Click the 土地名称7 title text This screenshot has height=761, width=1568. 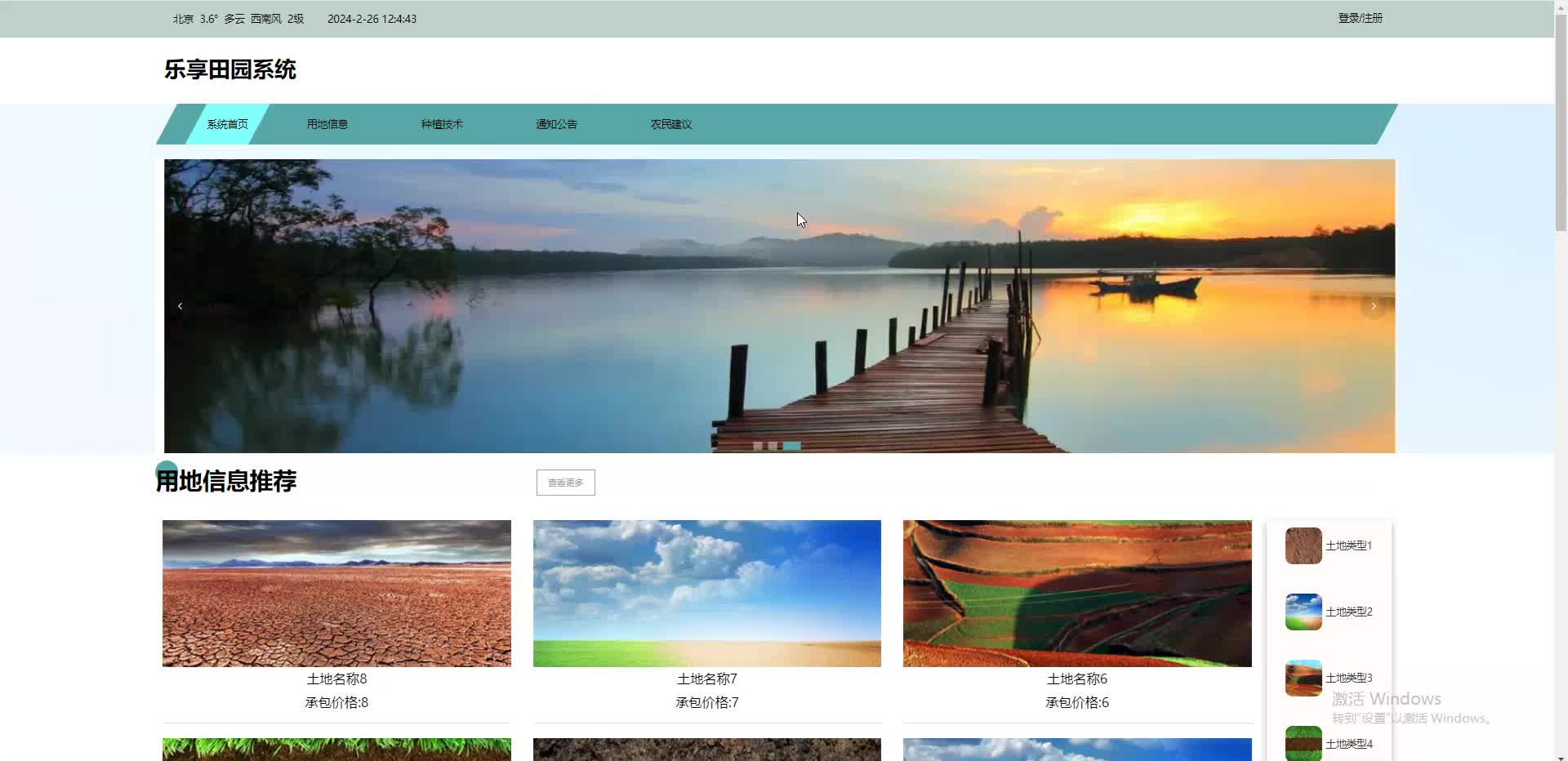click(x=707, y=679)
